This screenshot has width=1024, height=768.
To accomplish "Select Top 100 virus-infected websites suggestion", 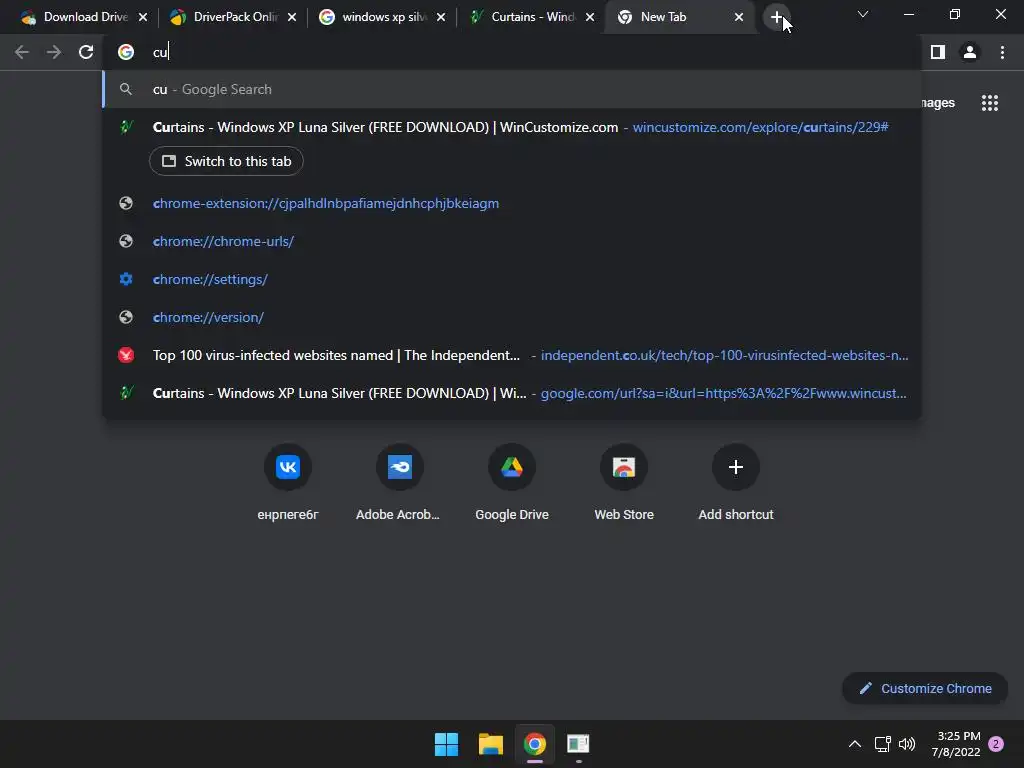I will pyautogui.click(x=512, y=355).
